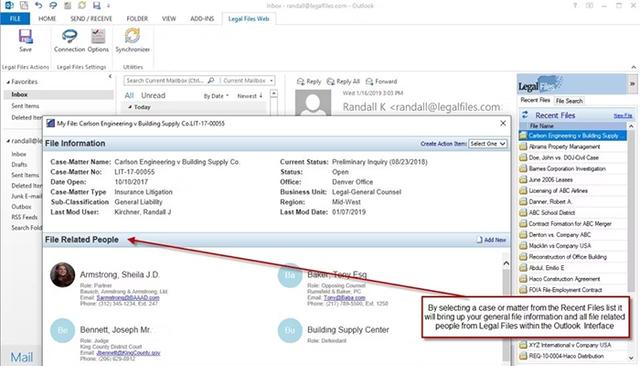Click the Recent Files list scrollbar down arrow
This screenshot has width=640, height=366.
(x=631, y=358)
